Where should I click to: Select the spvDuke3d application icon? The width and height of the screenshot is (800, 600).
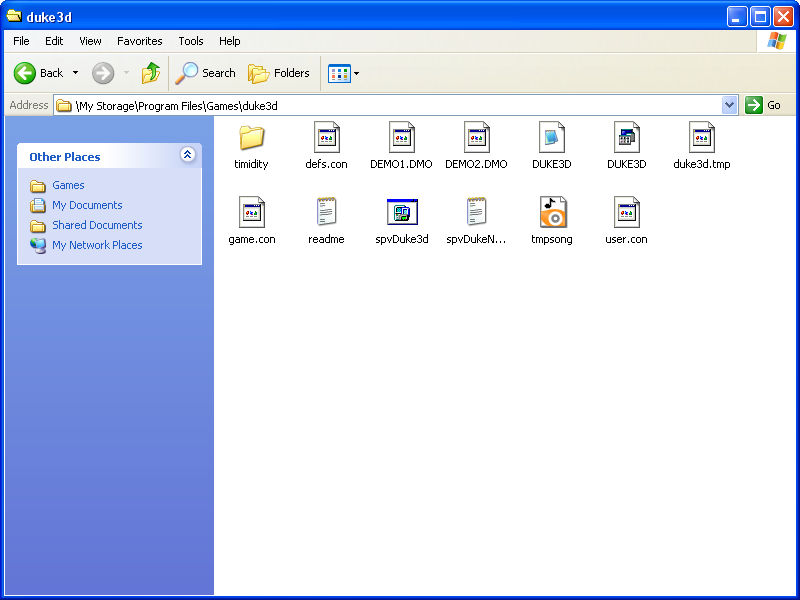tap(402, 212)
